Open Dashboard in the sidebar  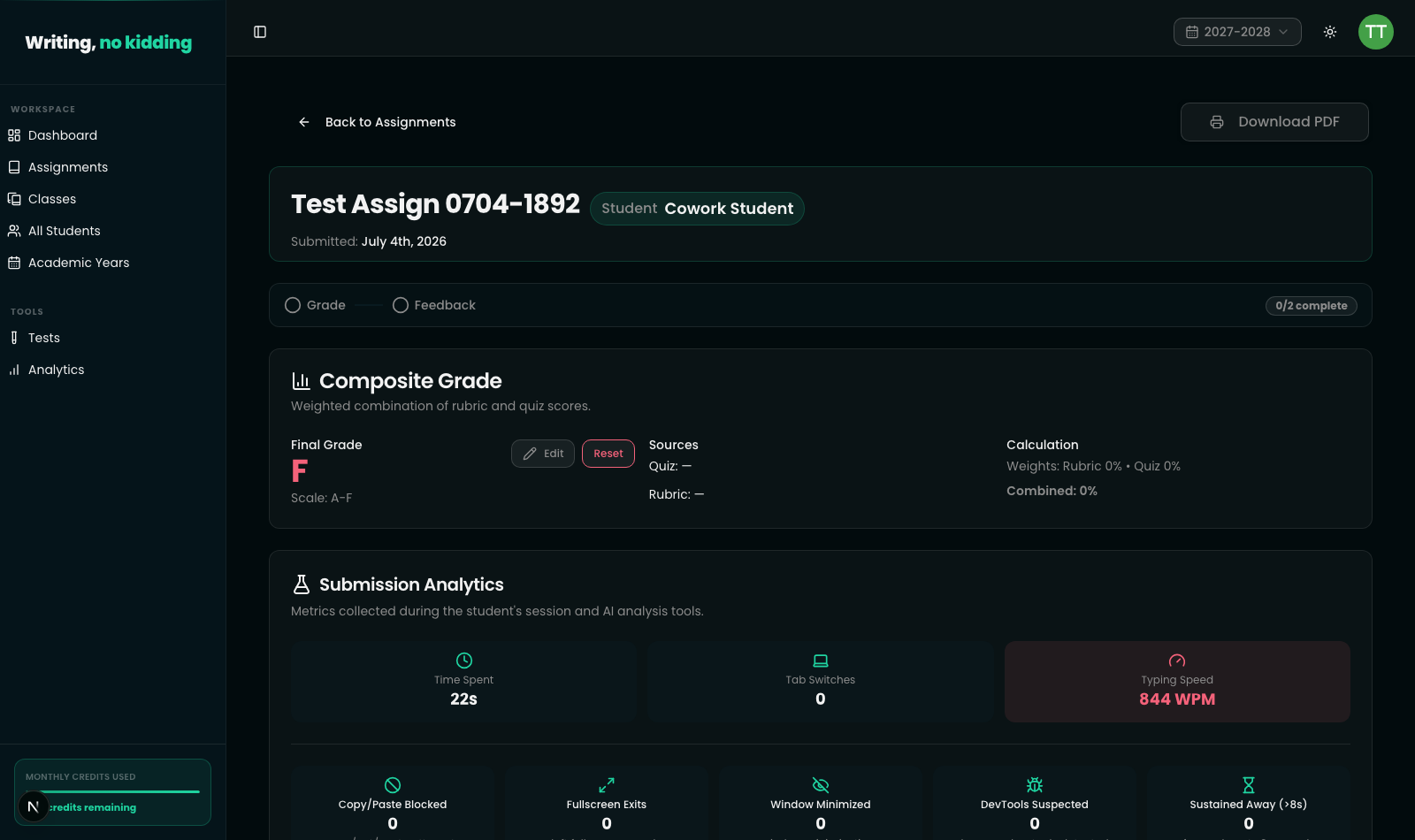coord(112,135)
